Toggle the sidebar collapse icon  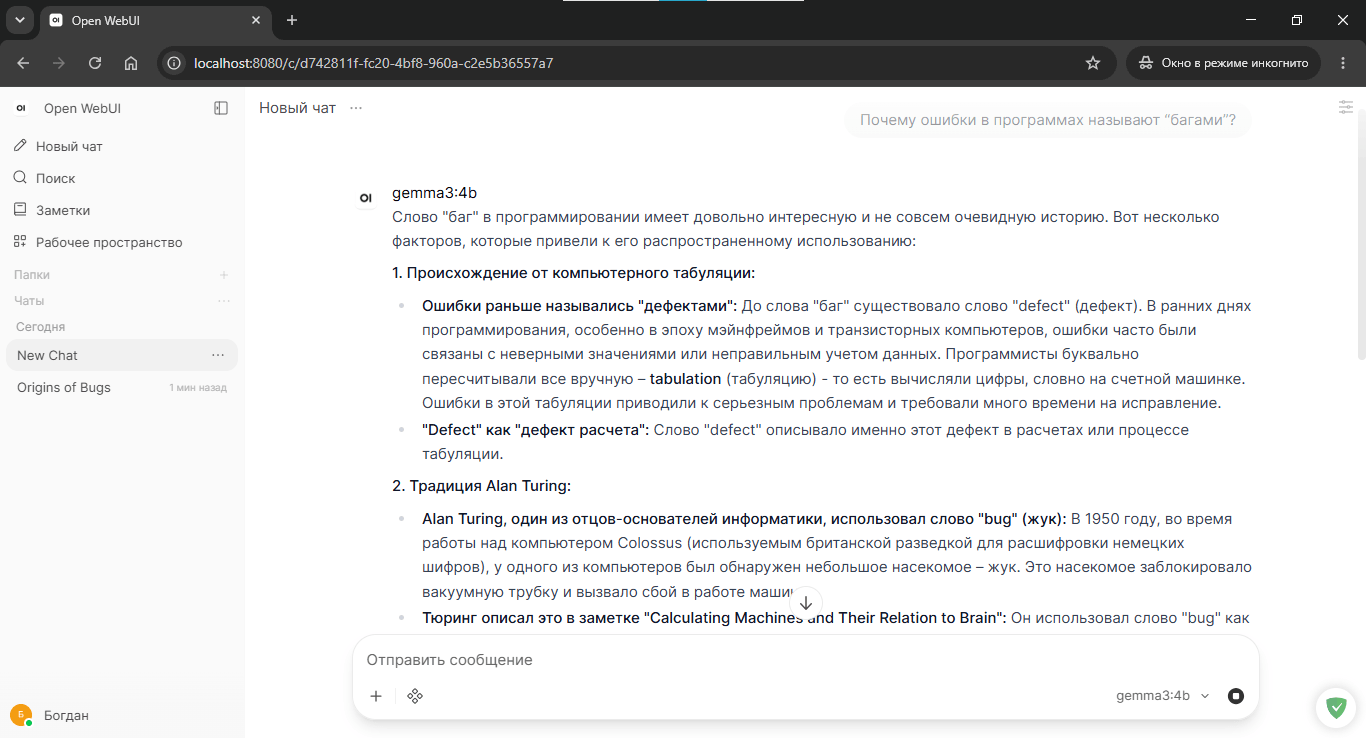pos(221,108)
